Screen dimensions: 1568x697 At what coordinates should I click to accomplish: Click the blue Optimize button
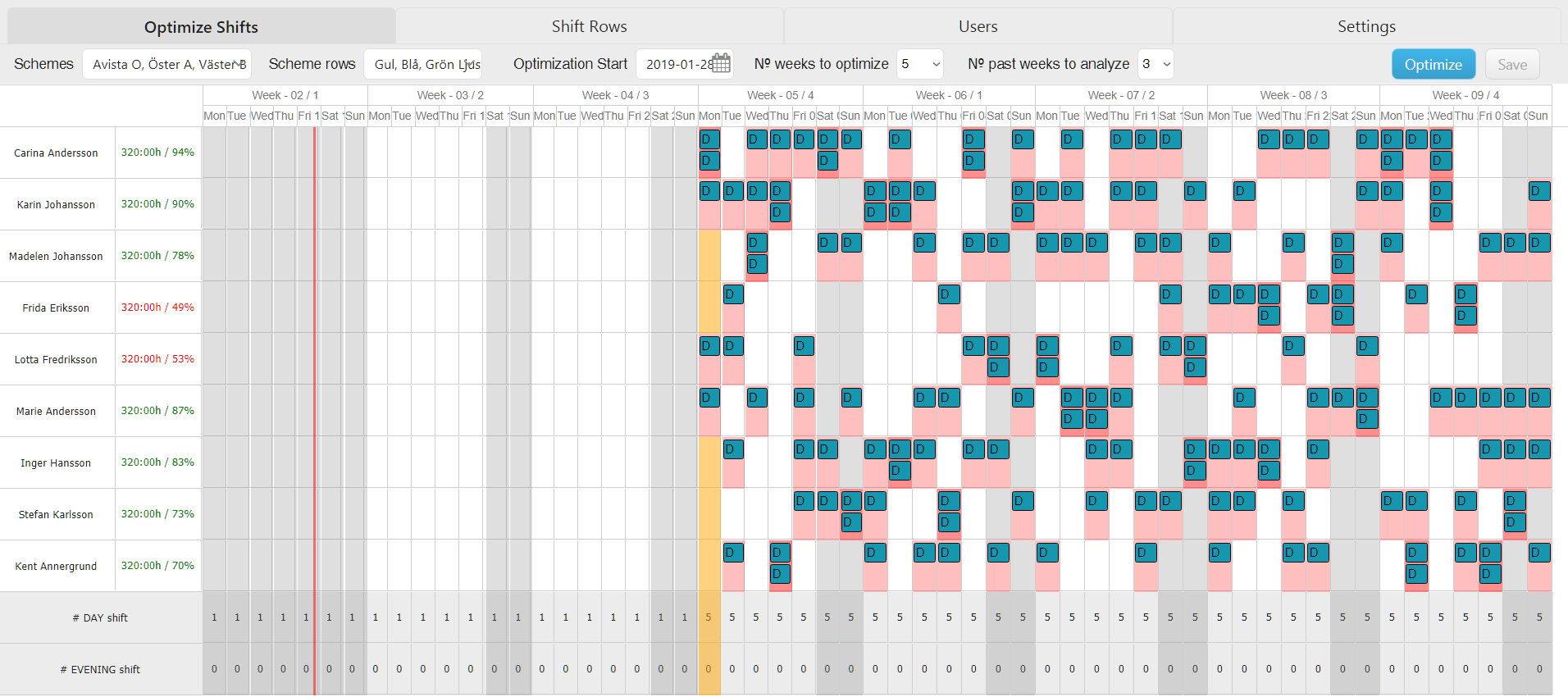[x=1433, y=64]
